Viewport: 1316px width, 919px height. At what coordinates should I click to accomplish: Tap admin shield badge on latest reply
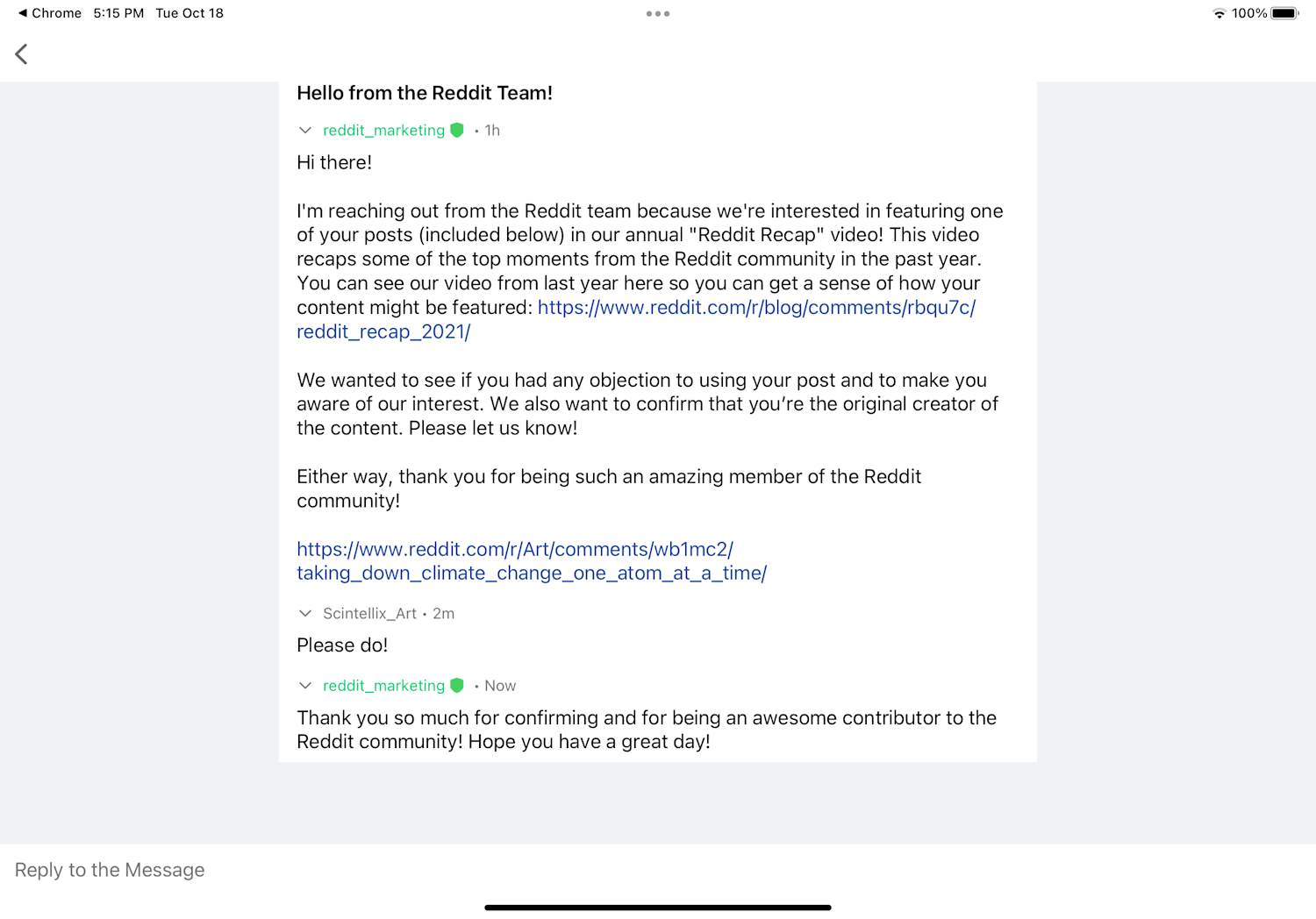pyautogui.click(x=457, y=685)
